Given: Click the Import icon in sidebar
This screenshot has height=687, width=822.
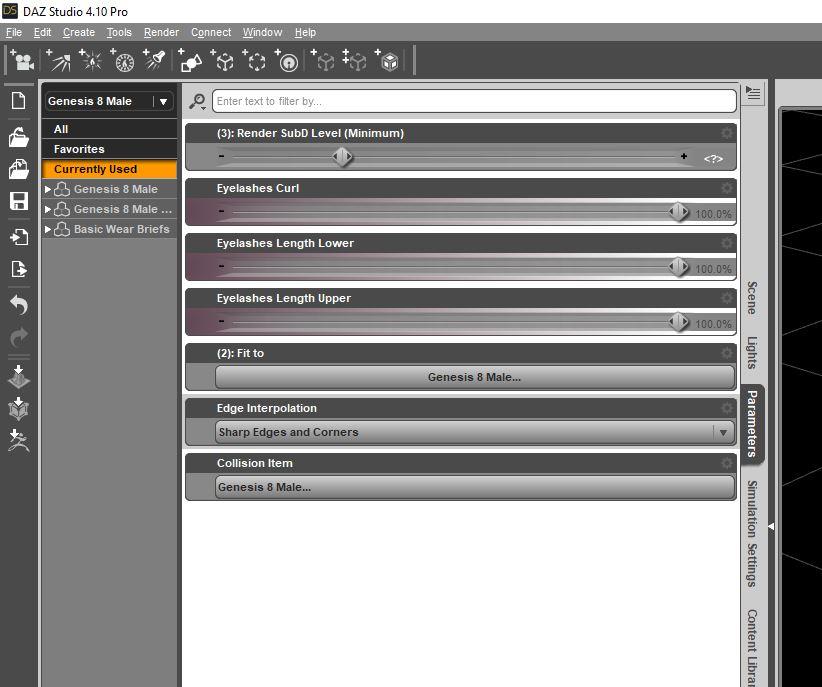Looking at the screenshot, I should [x=19, y=237].
